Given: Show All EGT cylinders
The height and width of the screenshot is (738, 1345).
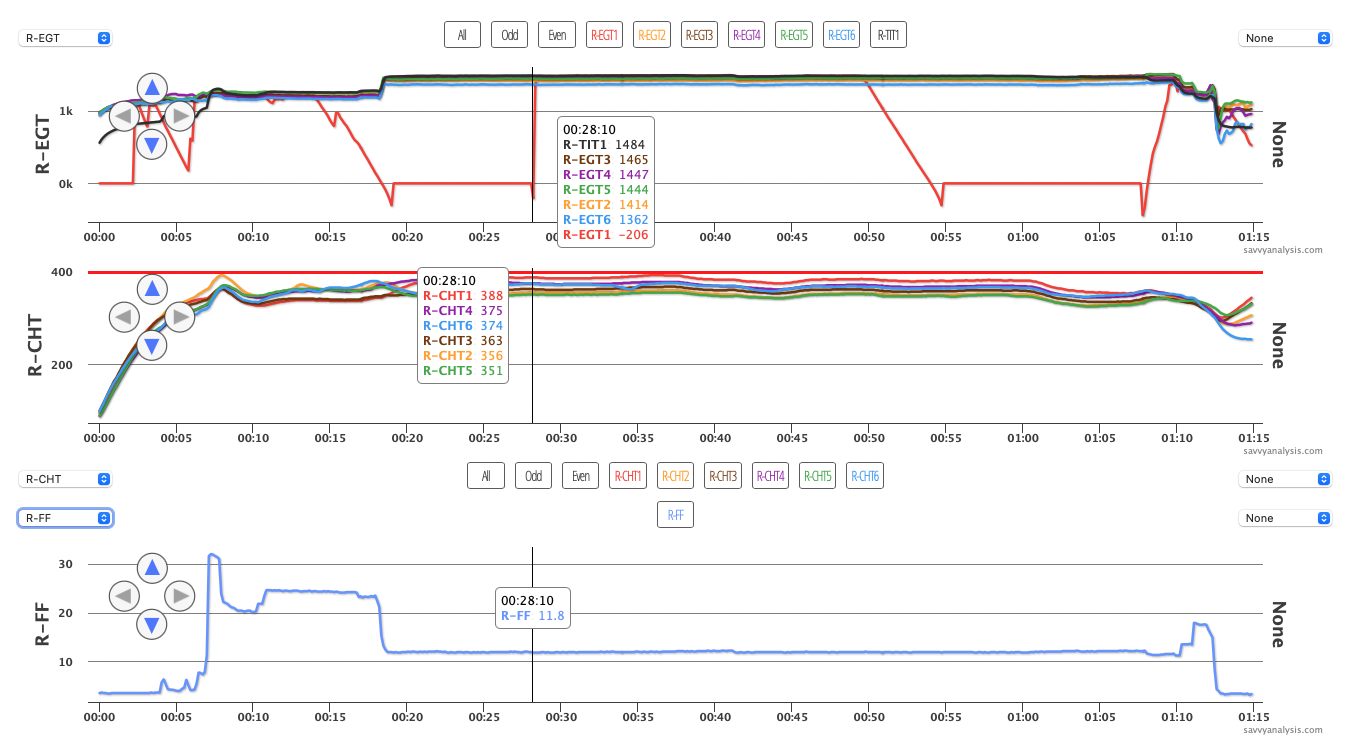Looking at the screenshot, I should click(x=462, y=35).
